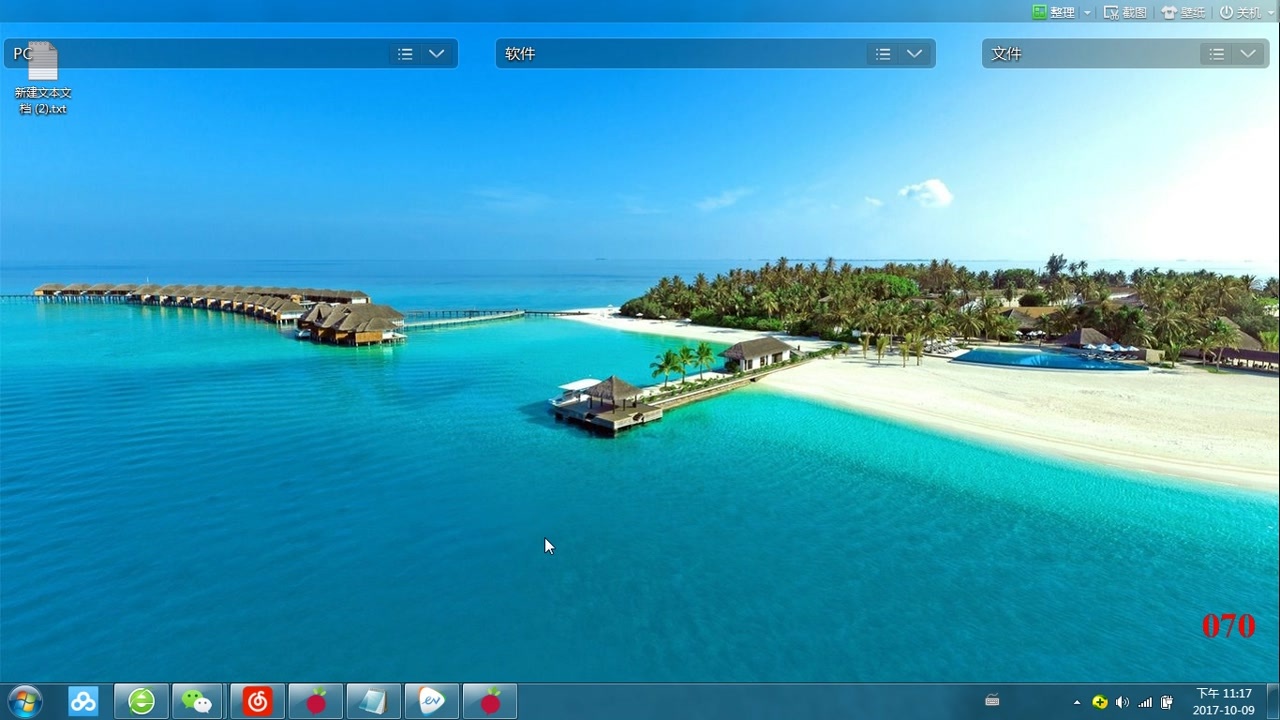Image resolution: width=1280 pixels, height=720 pixels.
Task: Select 新建文本文档 (2).txt file icon
Action: [x=43, y=80]
